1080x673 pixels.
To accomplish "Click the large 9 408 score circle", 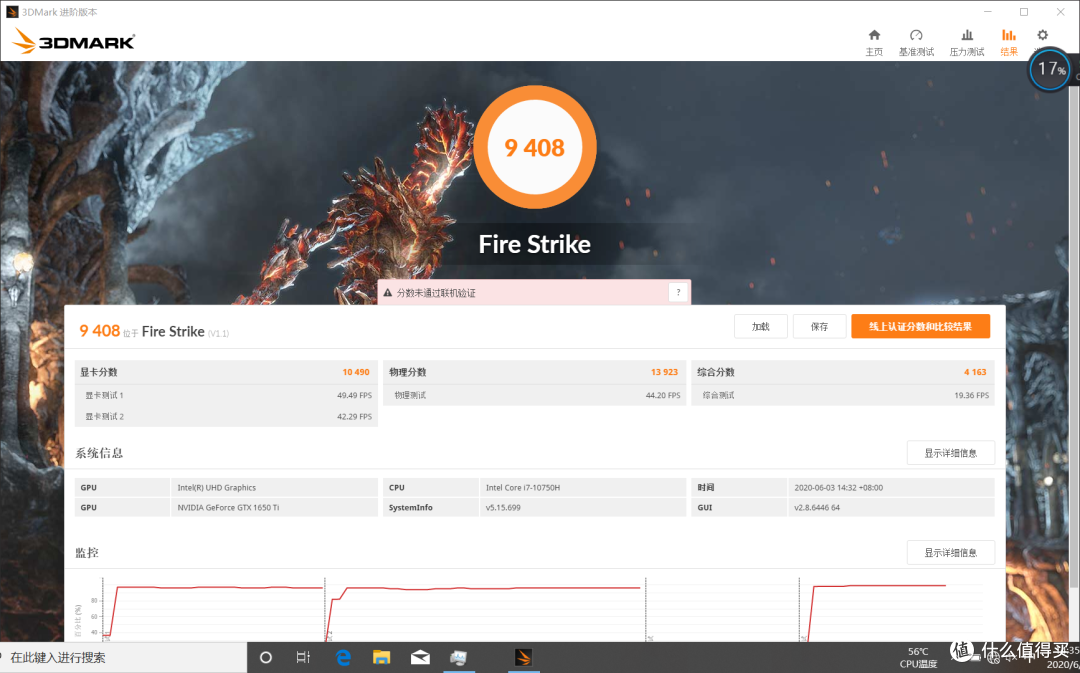I will tap(534, 147).
